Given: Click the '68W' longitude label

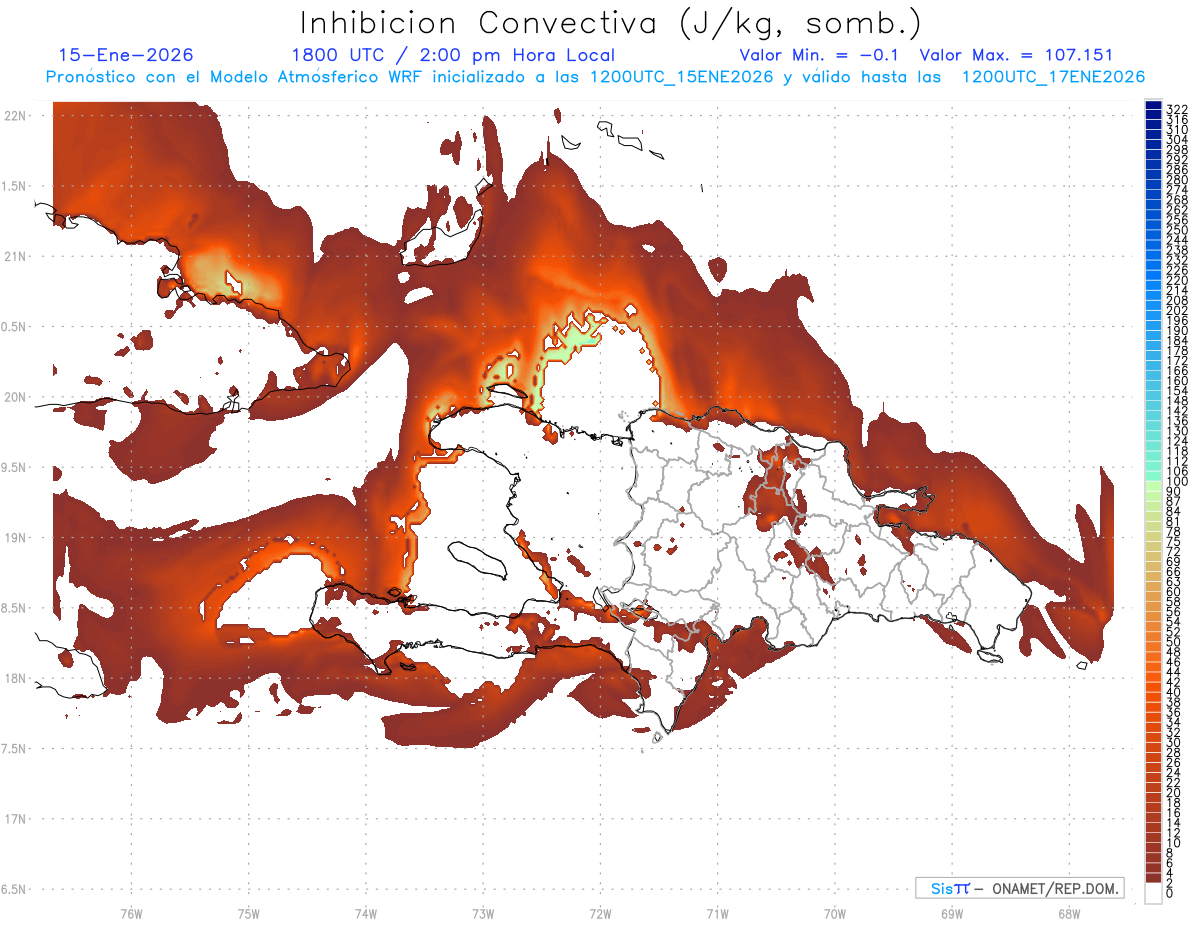Looking at the screenshot, I should (1068, 913).
